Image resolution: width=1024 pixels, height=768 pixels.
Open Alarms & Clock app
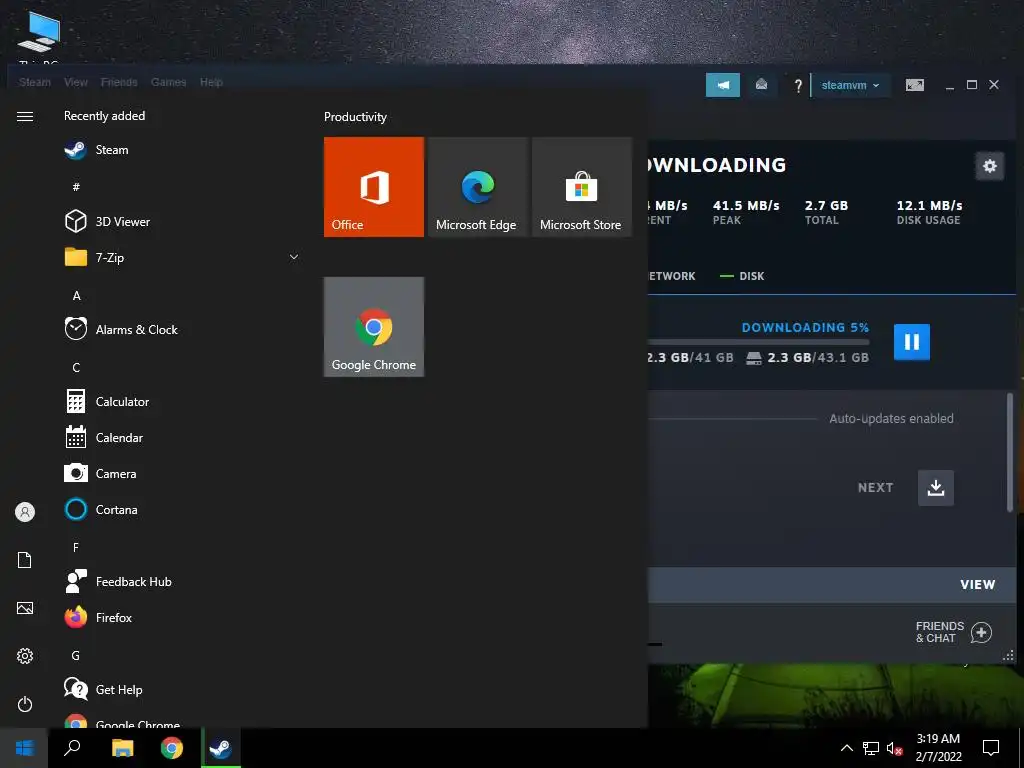121,329
